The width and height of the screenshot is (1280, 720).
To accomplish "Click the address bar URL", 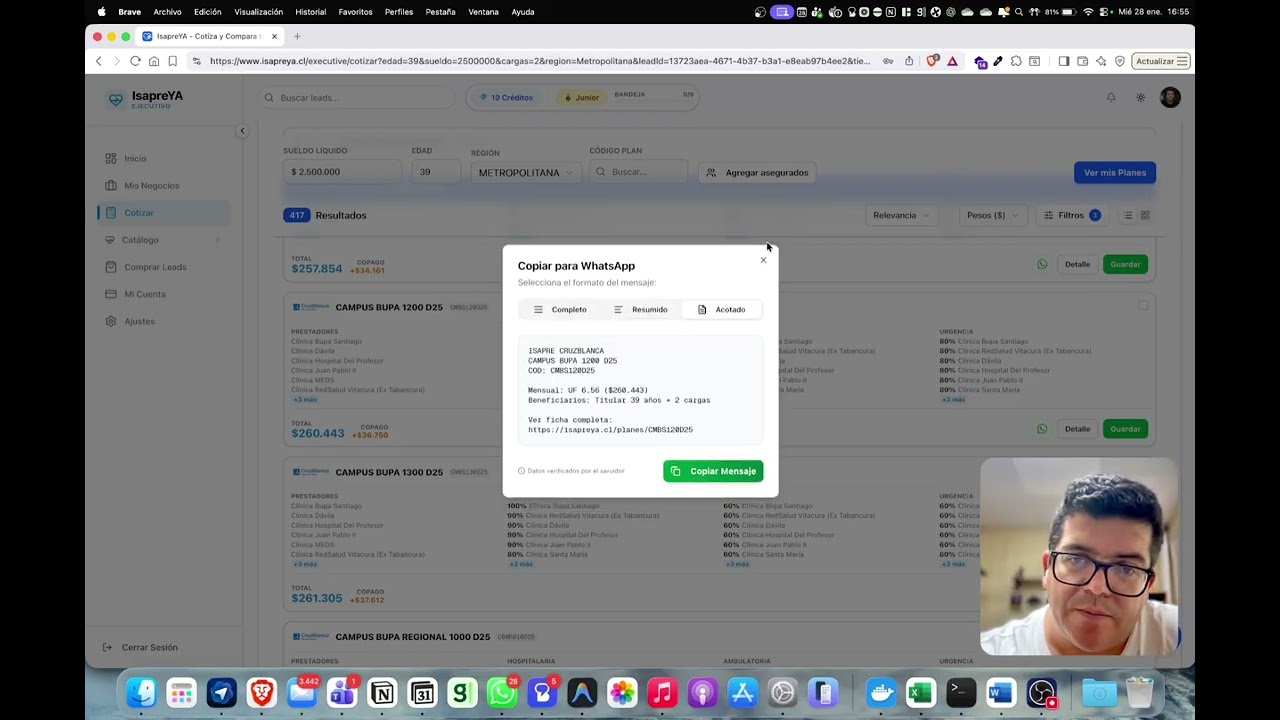I will coord(540,61).
